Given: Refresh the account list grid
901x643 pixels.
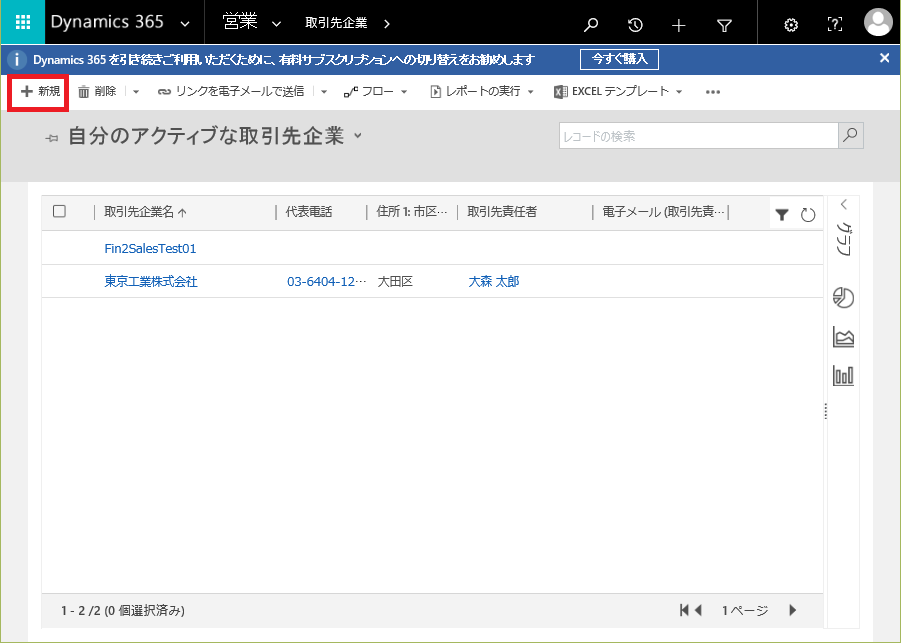Looking at the screenshot, I should point(808,214).
